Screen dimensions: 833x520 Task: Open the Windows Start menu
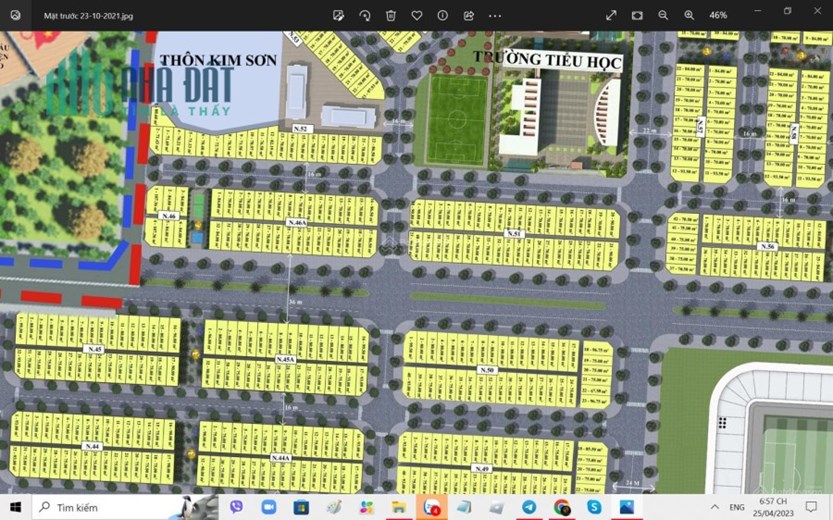coord(15,507)
